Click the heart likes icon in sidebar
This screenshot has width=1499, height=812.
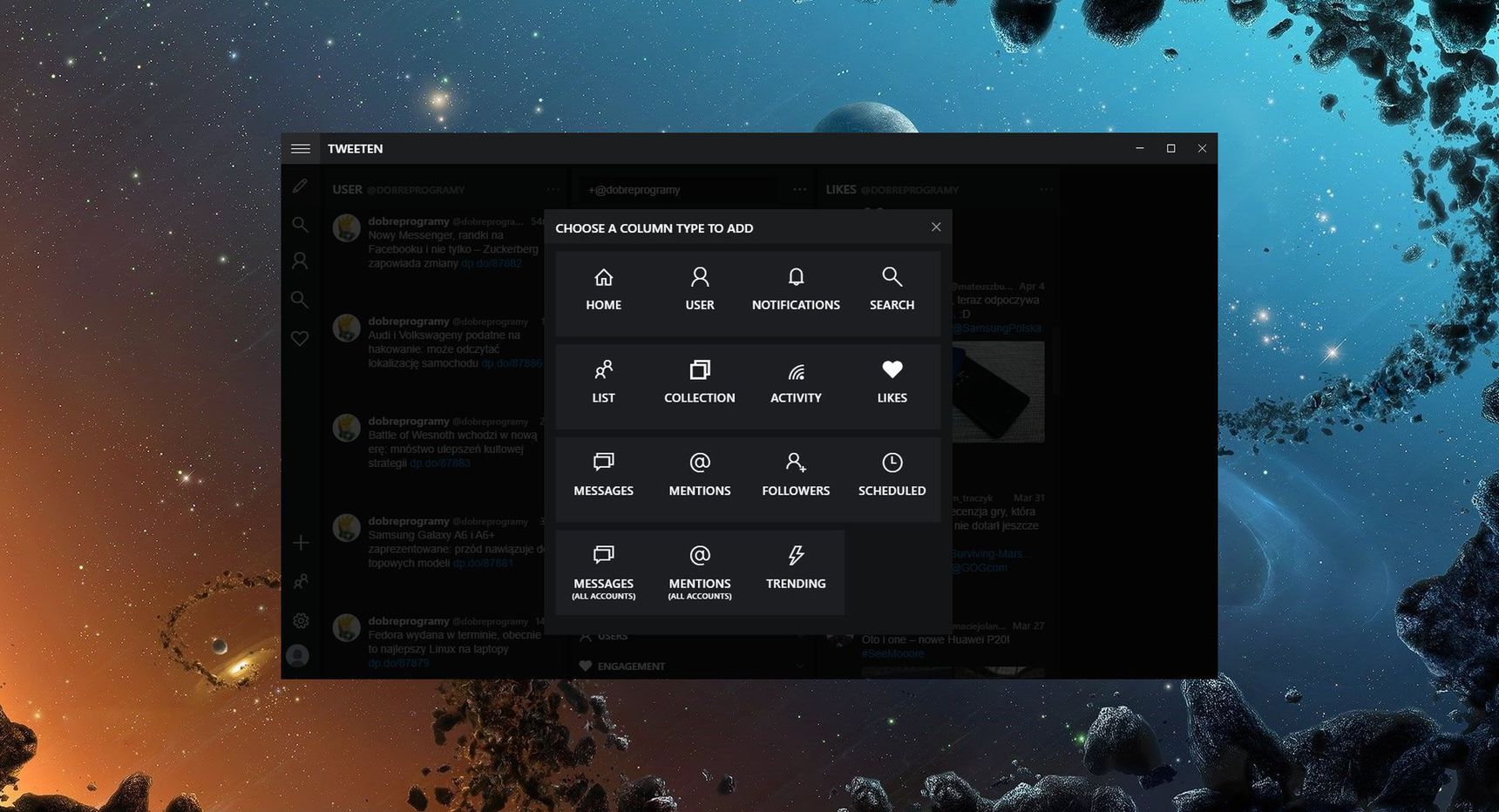300,338
